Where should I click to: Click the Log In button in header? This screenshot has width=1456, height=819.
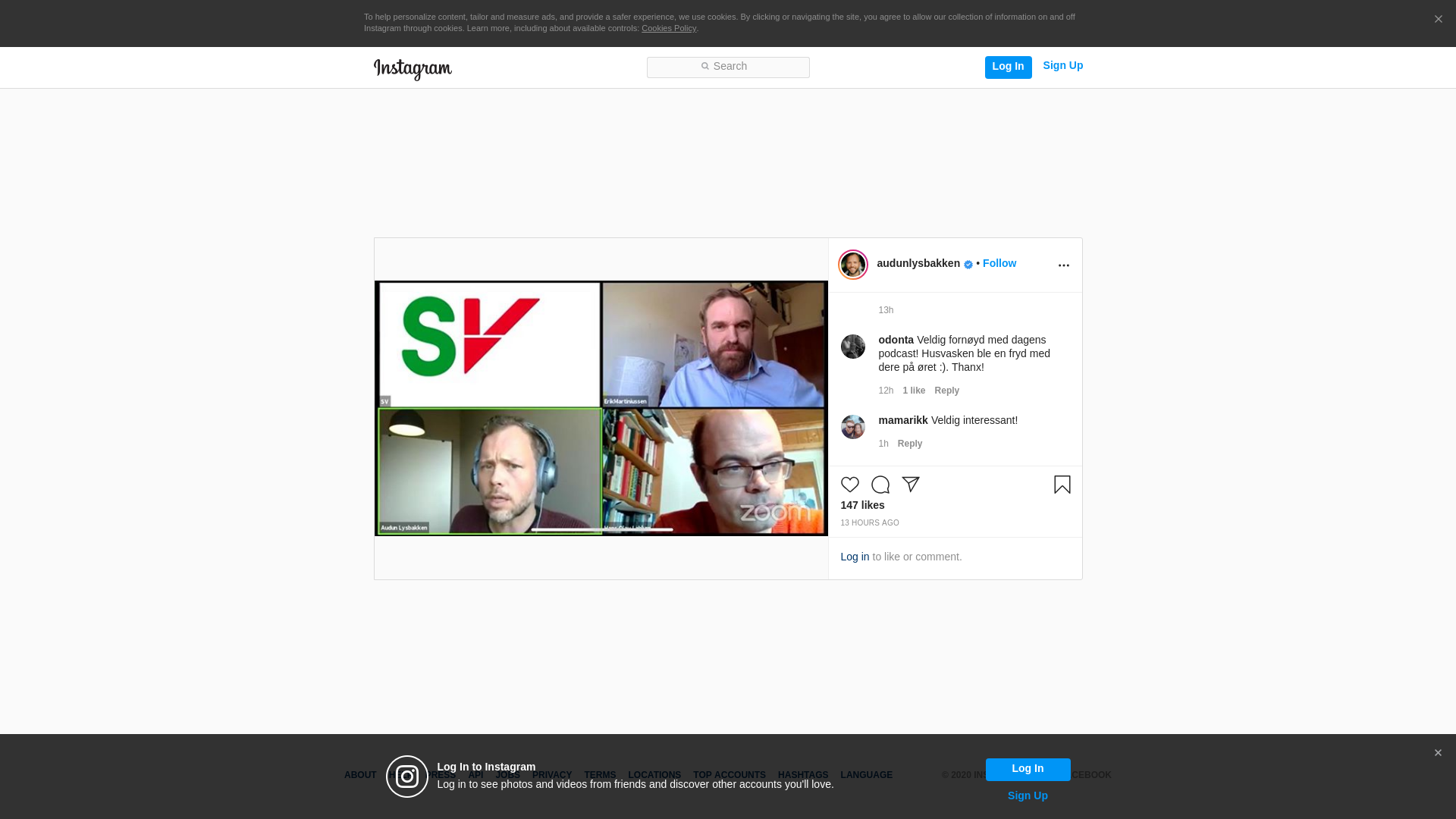(x=1008, y=67)
